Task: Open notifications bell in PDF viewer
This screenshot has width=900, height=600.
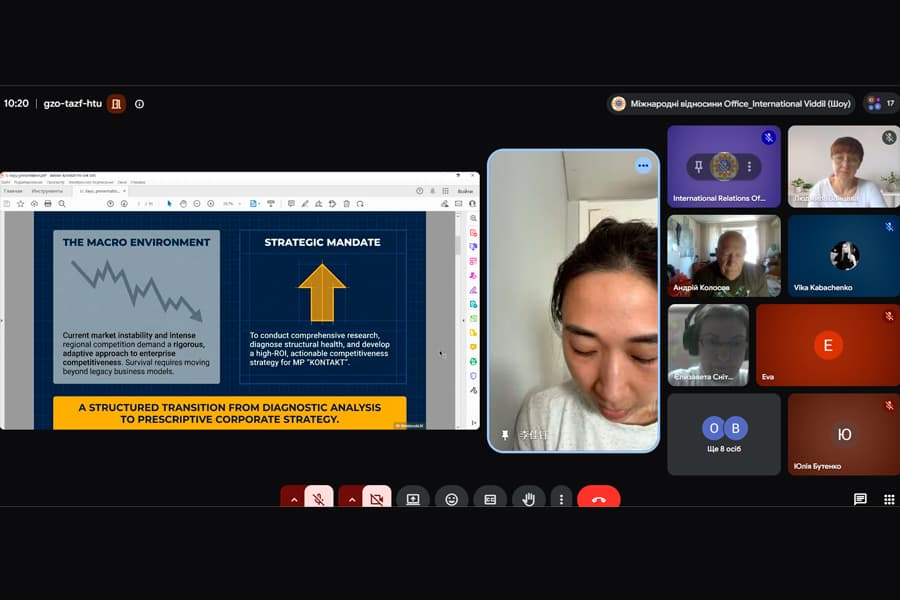Action: click(x=433, y=191)
